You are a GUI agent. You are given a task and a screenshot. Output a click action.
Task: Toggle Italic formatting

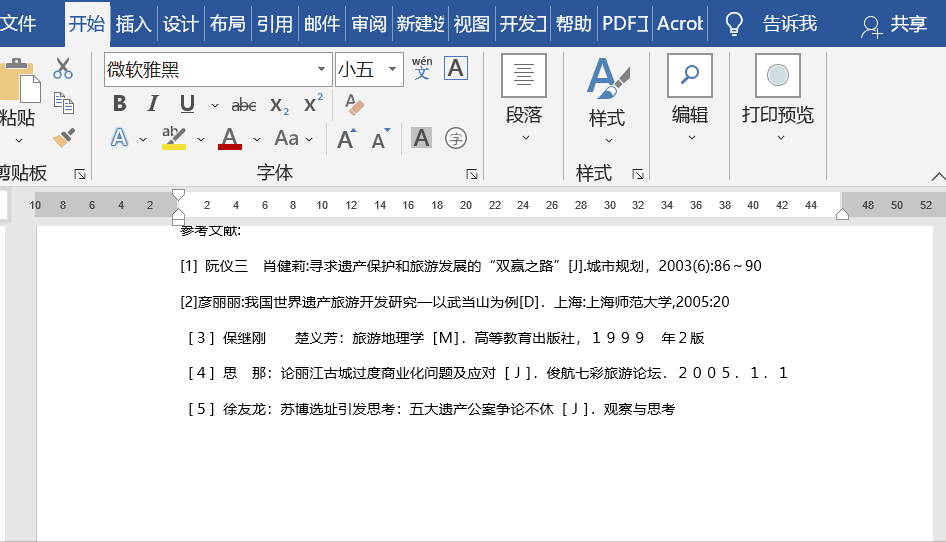pyautogui.click(x=153, y=104)
